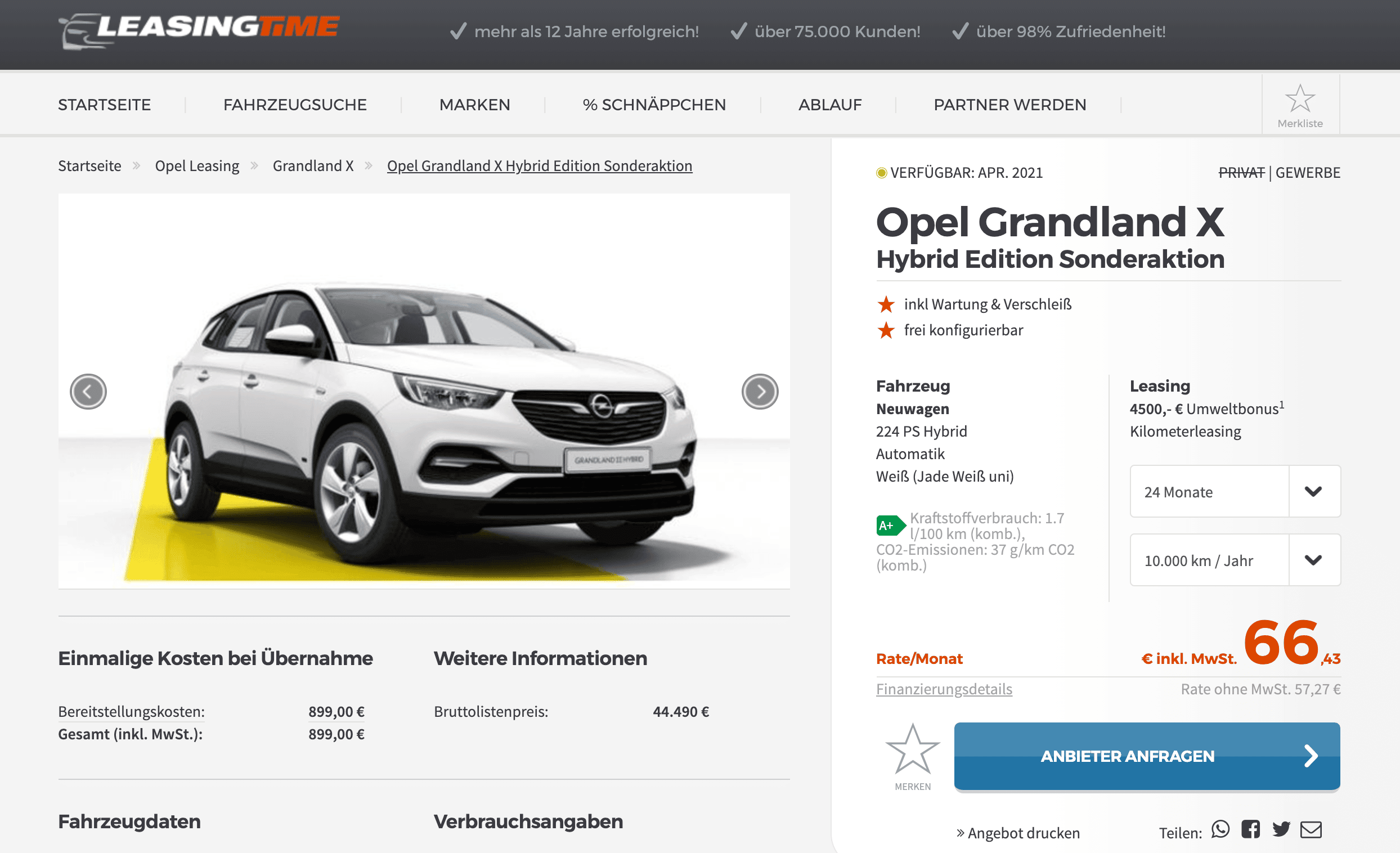Open % SCHNÄPPCHEN menu item
This screenshot has width=1400, height=853.
(654, 105)
